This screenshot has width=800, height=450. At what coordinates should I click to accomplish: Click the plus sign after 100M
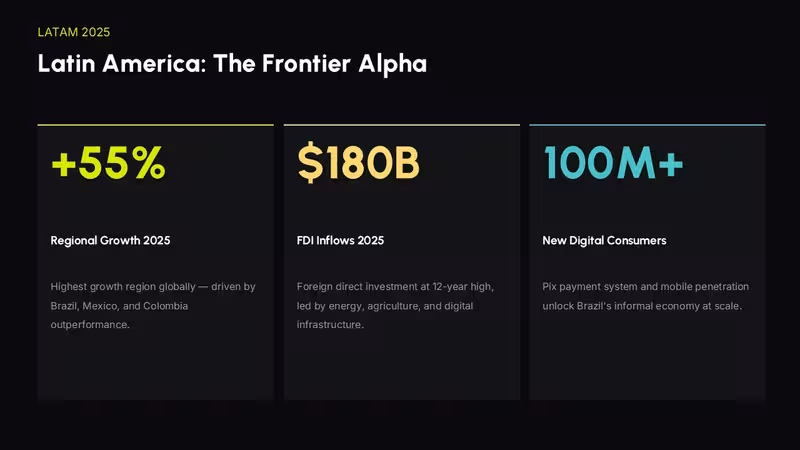pyautogui.click(x=670, y=164)
